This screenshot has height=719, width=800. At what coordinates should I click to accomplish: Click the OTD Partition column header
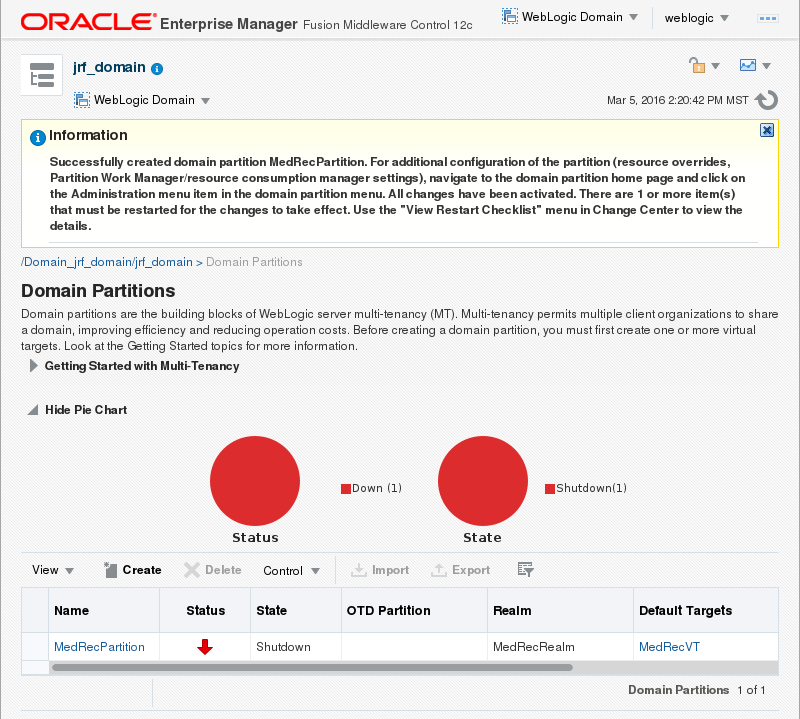[414, 610]
